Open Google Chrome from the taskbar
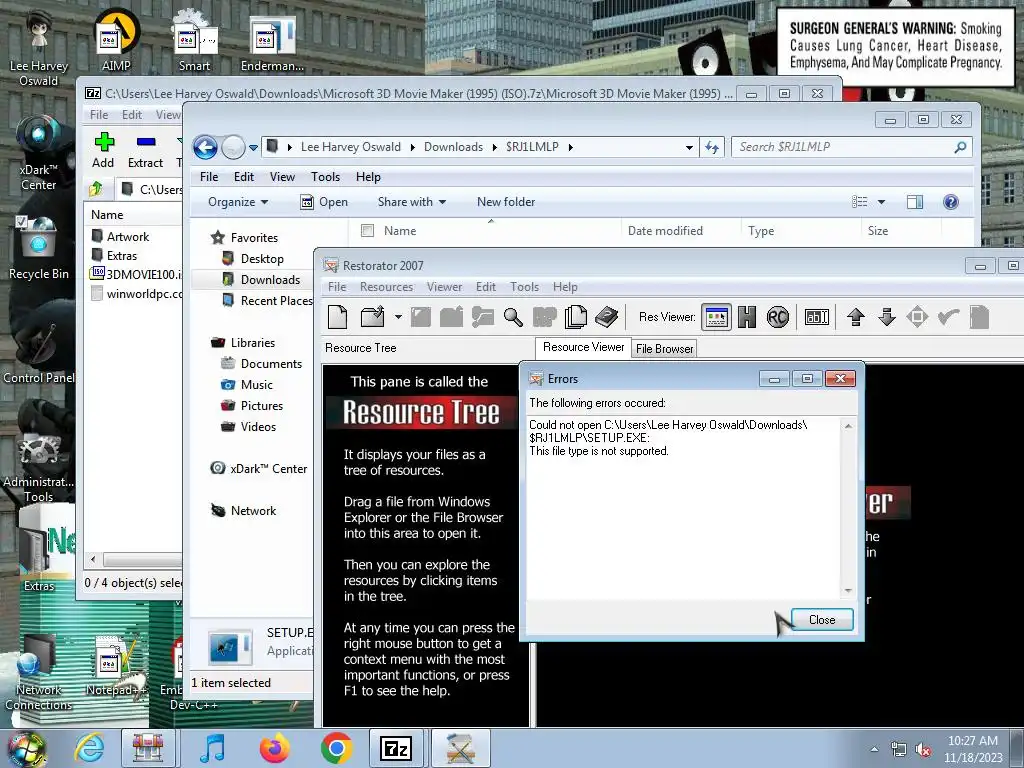This screenshot has height=768, width=1024. [336, 748]
